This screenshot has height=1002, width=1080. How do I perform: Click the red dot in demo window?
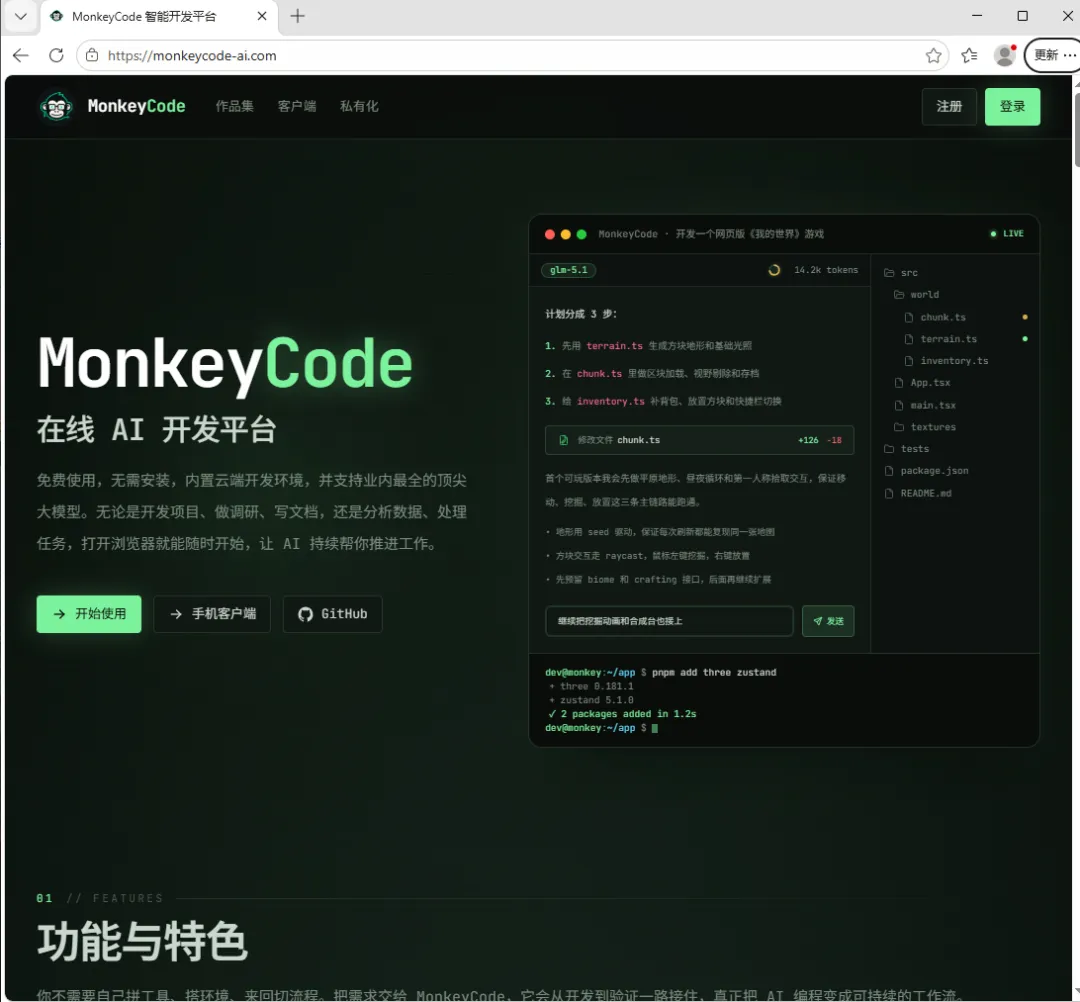click(x=550, y=234)
